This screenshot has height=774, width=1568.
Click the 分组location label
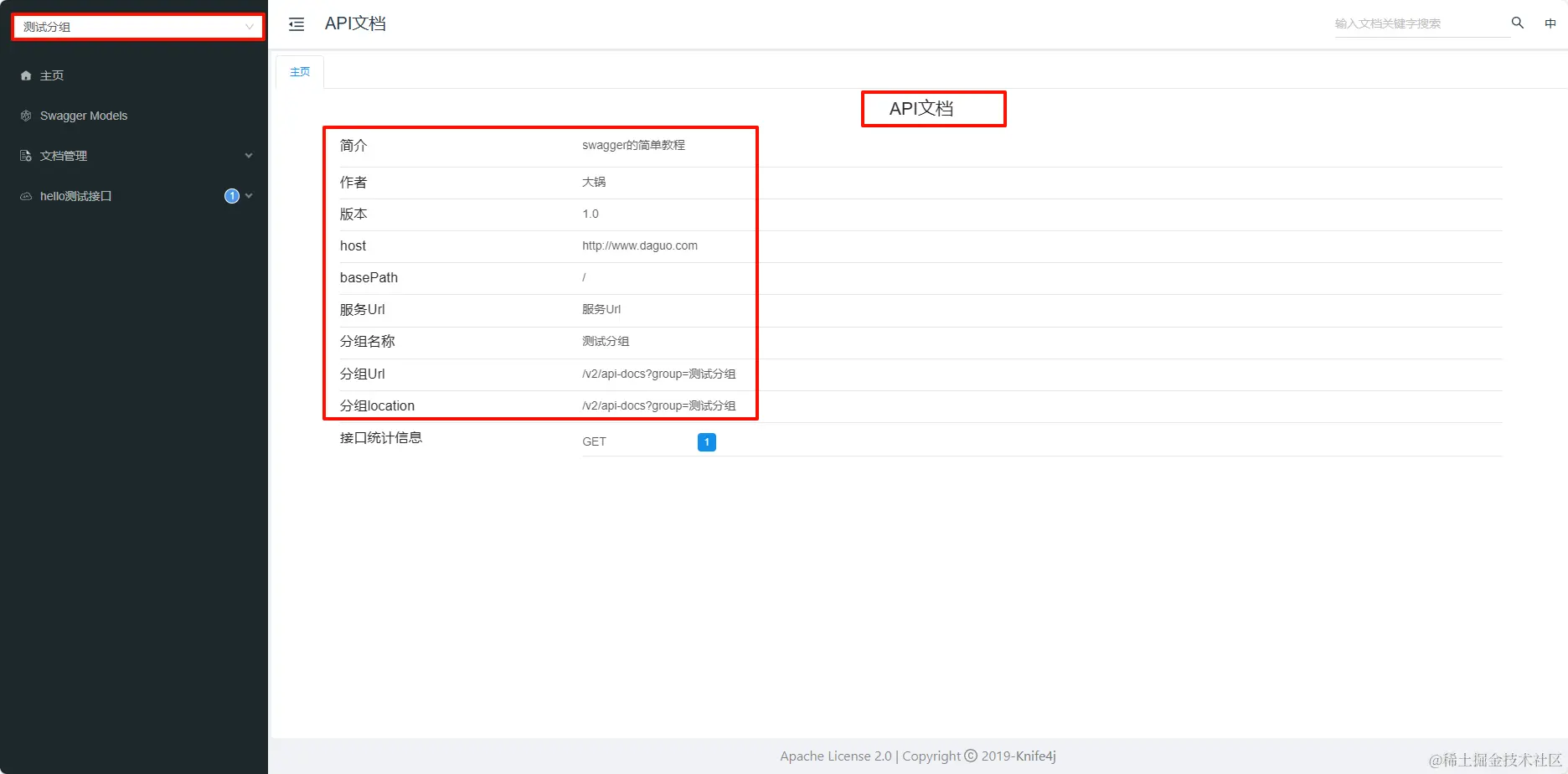coord(377,406)
